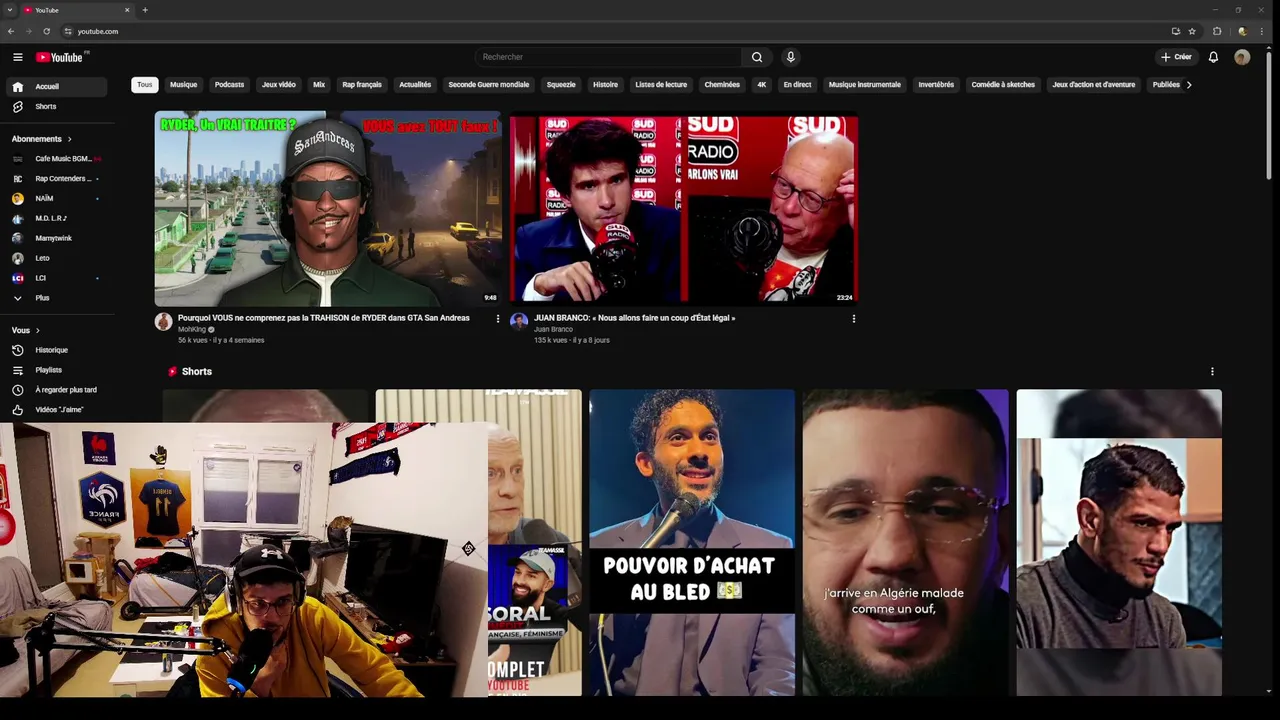
Task: Open the Shorts shelf three-dot menu
Action: [x=1212, y=372]
